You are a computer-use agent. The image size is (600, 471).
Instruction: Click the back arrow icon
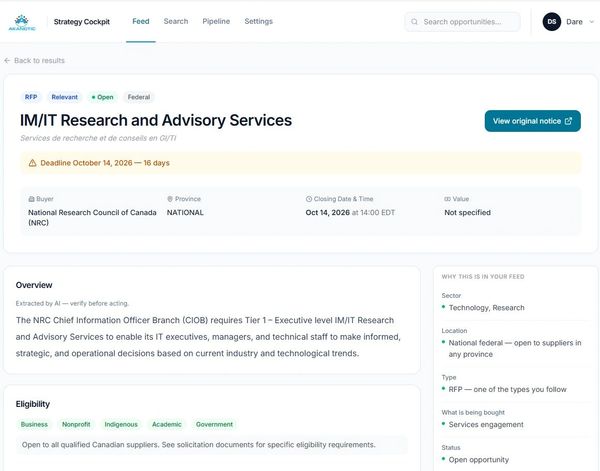pyautogui.click(x=7, y=60)
